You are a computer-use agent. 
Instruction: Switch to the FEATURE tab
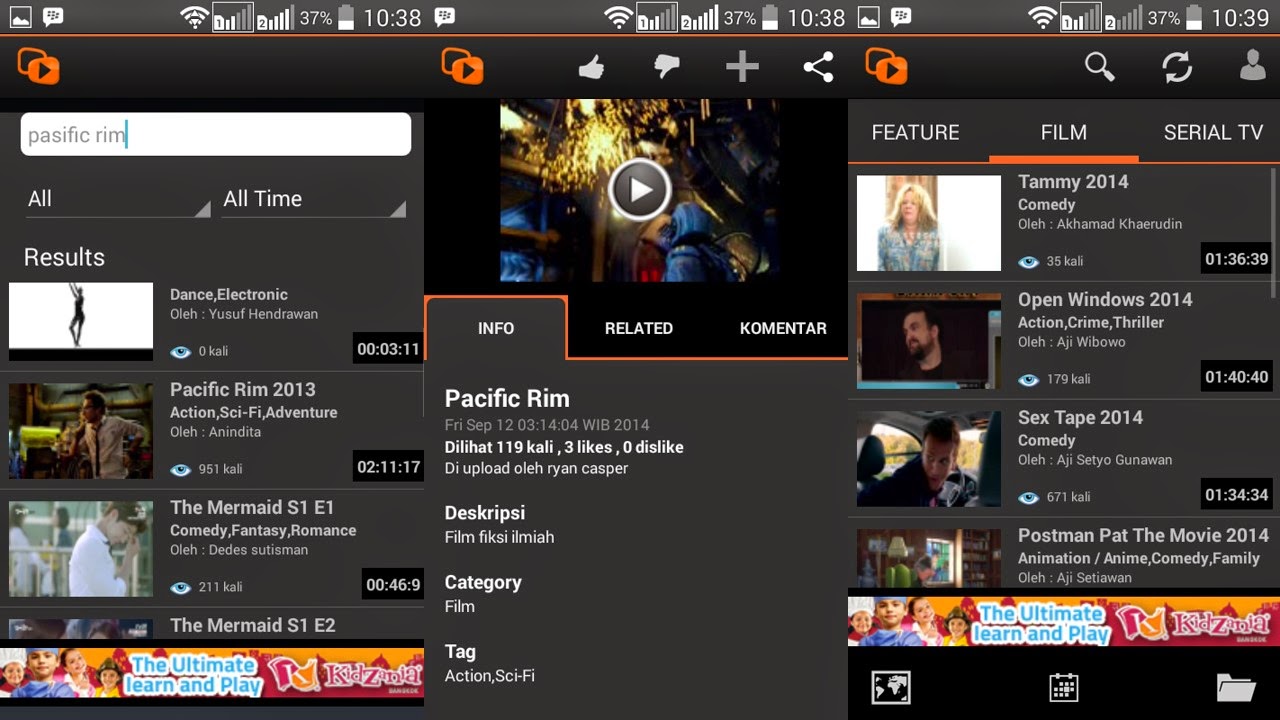click(915, 132)
